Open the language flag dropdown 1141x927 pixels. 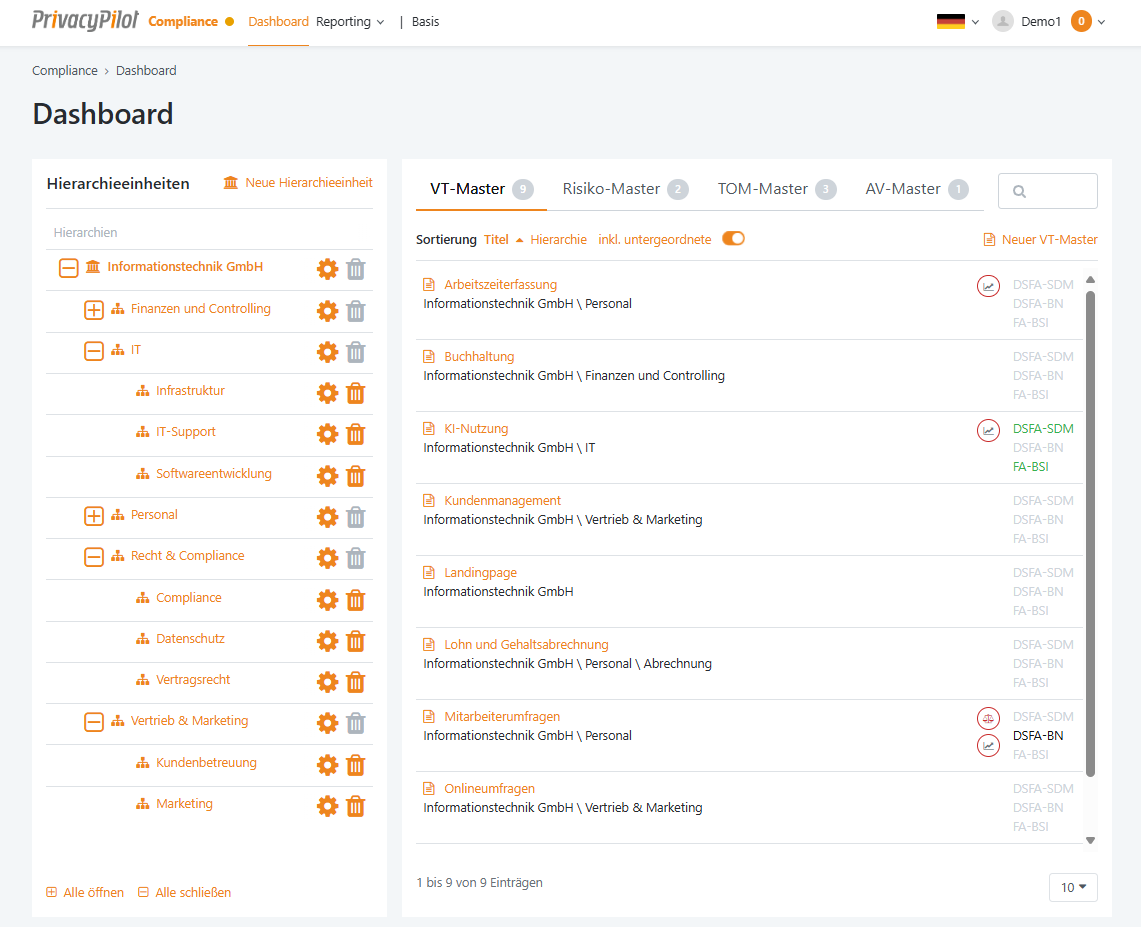tap(957, 21)
